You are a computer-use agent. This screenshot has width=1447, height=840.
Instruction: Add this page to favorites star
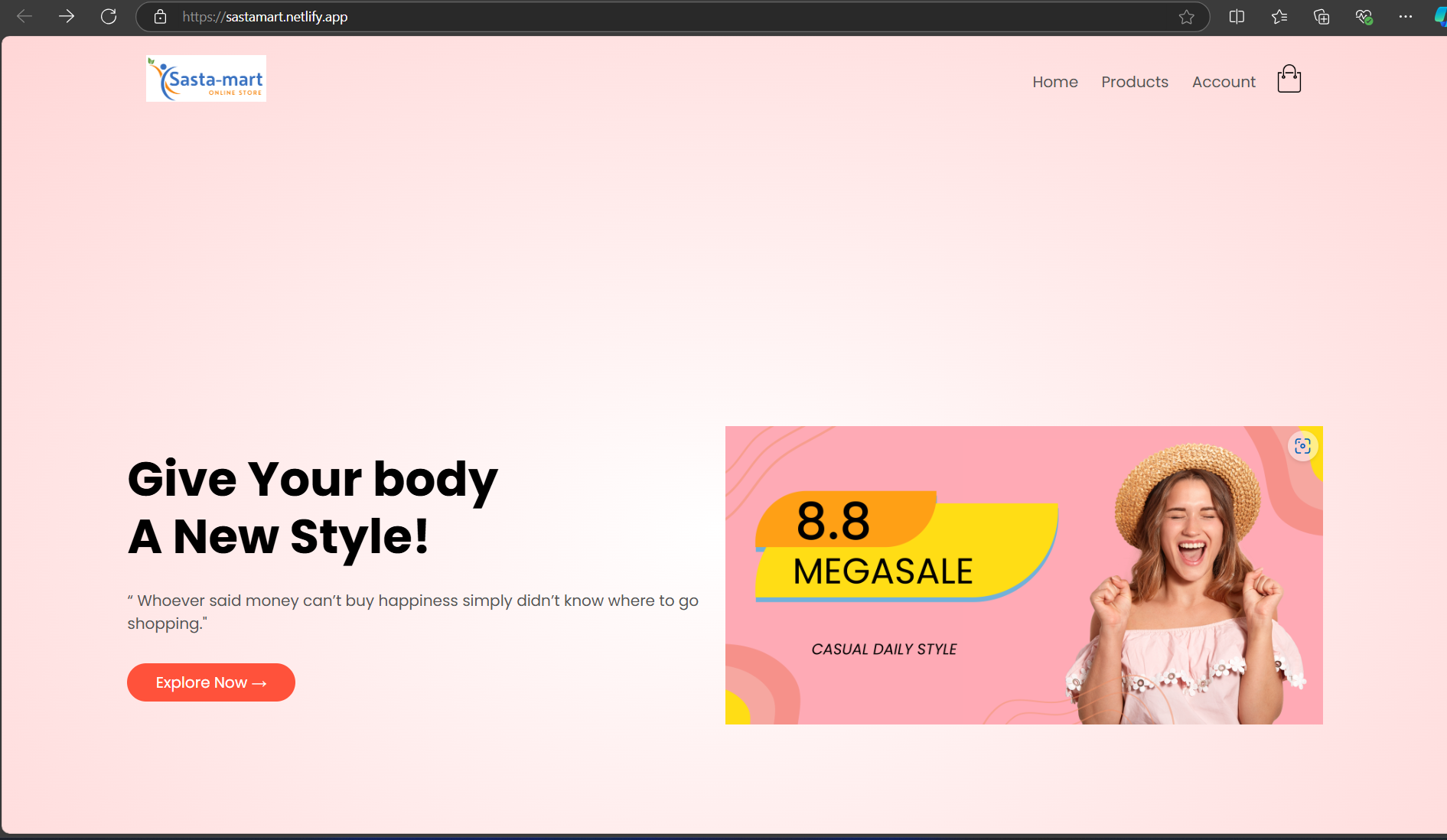coord(1186,17)
